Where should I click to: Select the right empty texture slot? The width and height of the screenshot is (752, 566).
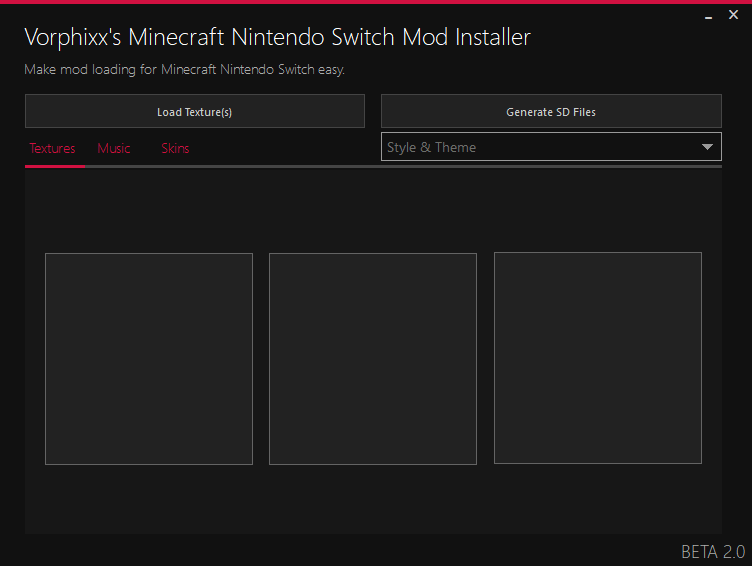[x=597, y=358]
